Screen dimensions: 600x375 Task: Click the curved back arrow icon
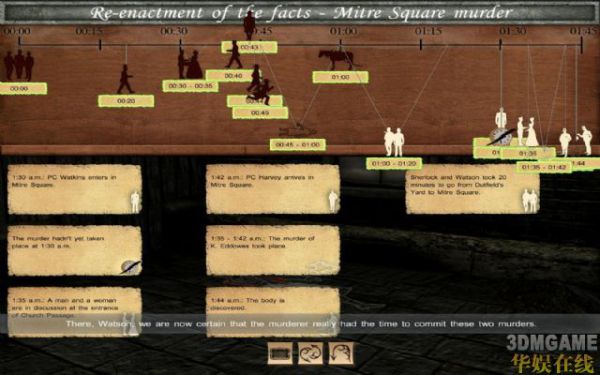click(x=341, y=353)
